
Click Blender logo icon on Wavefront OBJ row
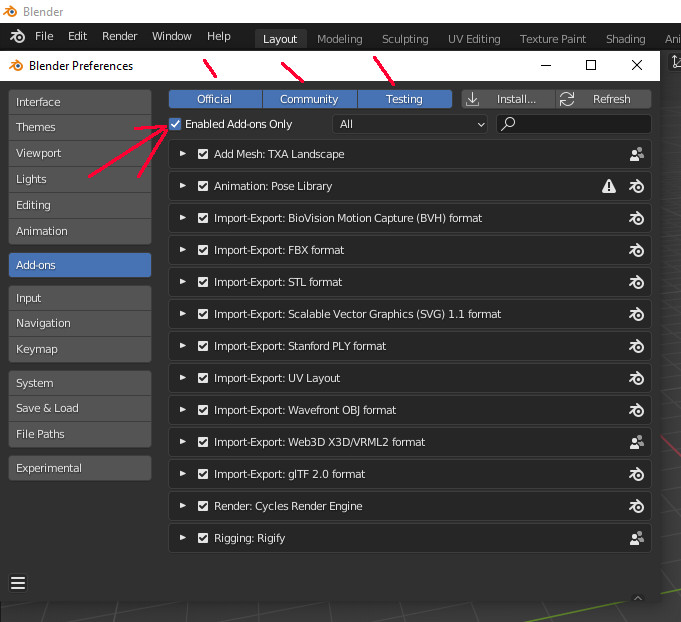point(637,410)
